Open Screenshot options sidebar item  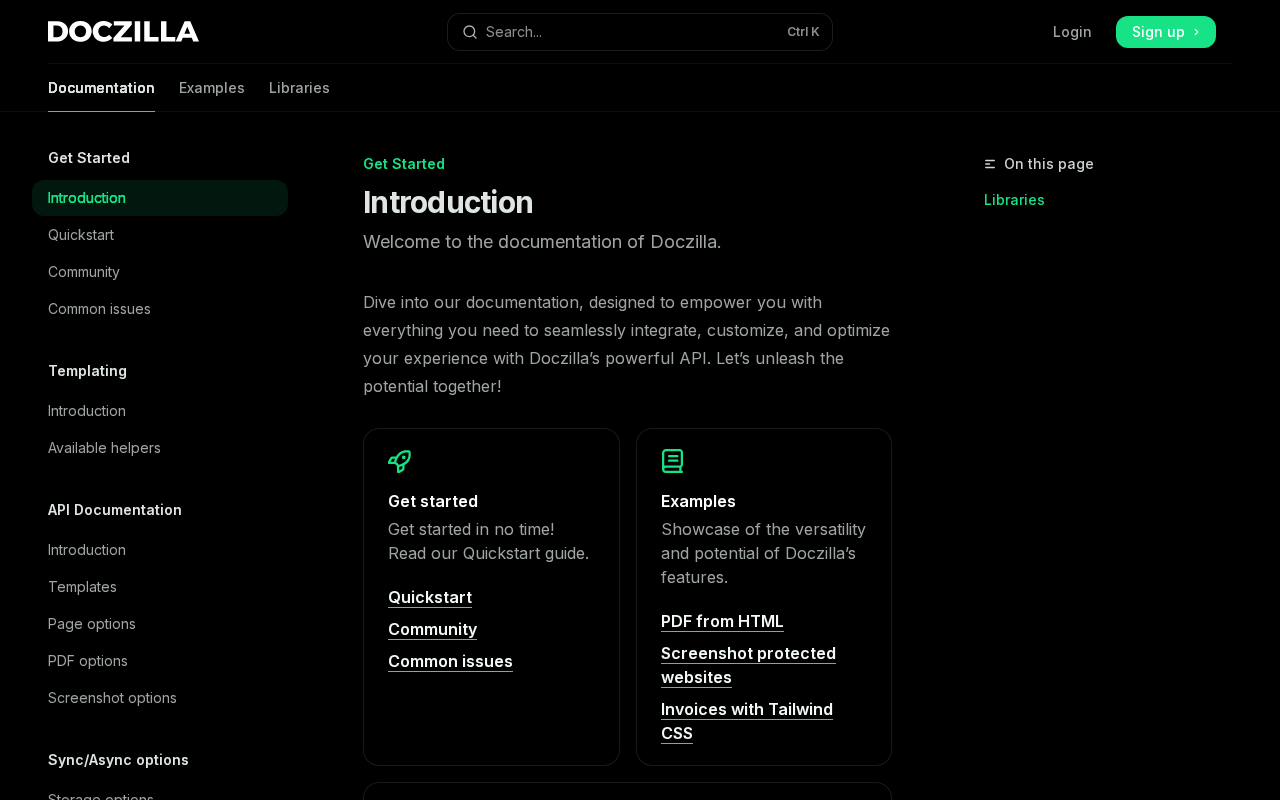[x=112, y=698]
